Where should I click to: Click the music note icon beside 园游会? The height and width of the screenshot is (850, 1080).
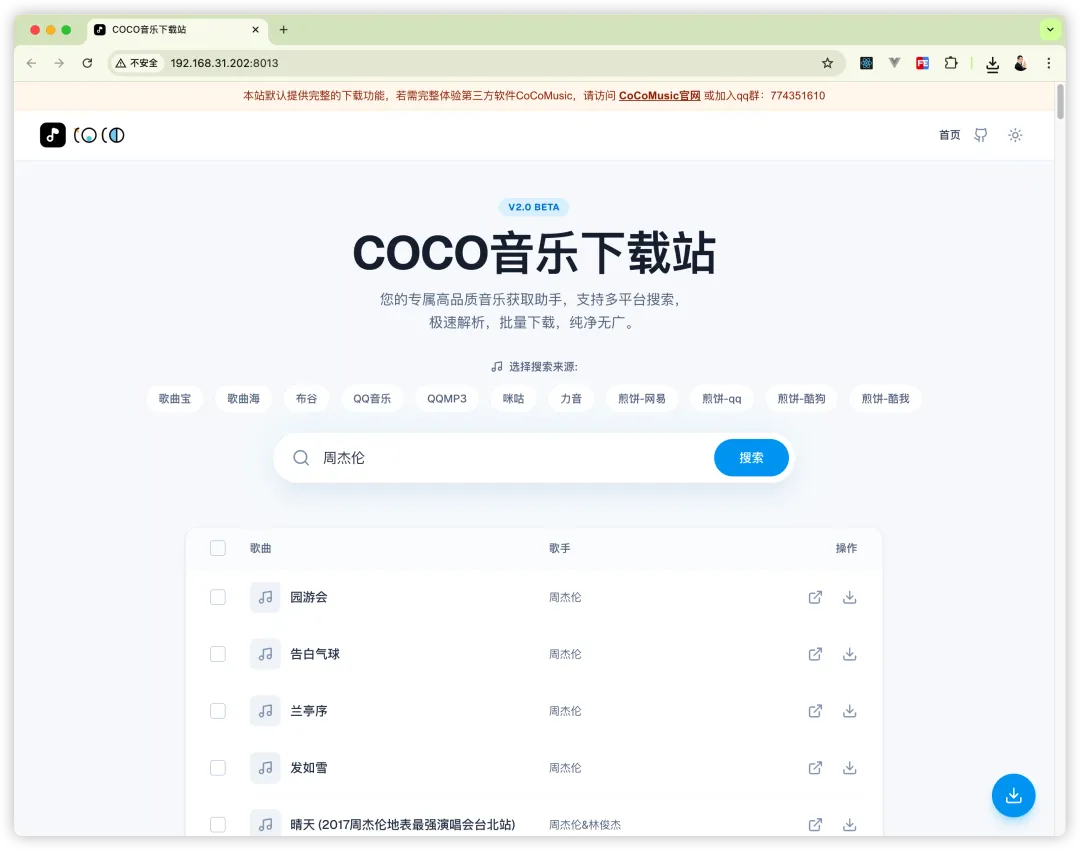[265, 597]
